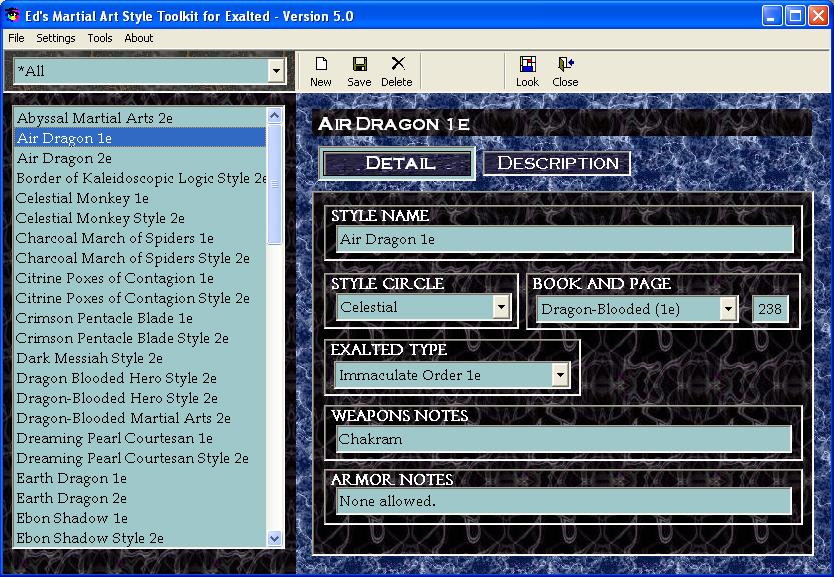
Task: Close the window with red X
Action: (x=819, y=15)
